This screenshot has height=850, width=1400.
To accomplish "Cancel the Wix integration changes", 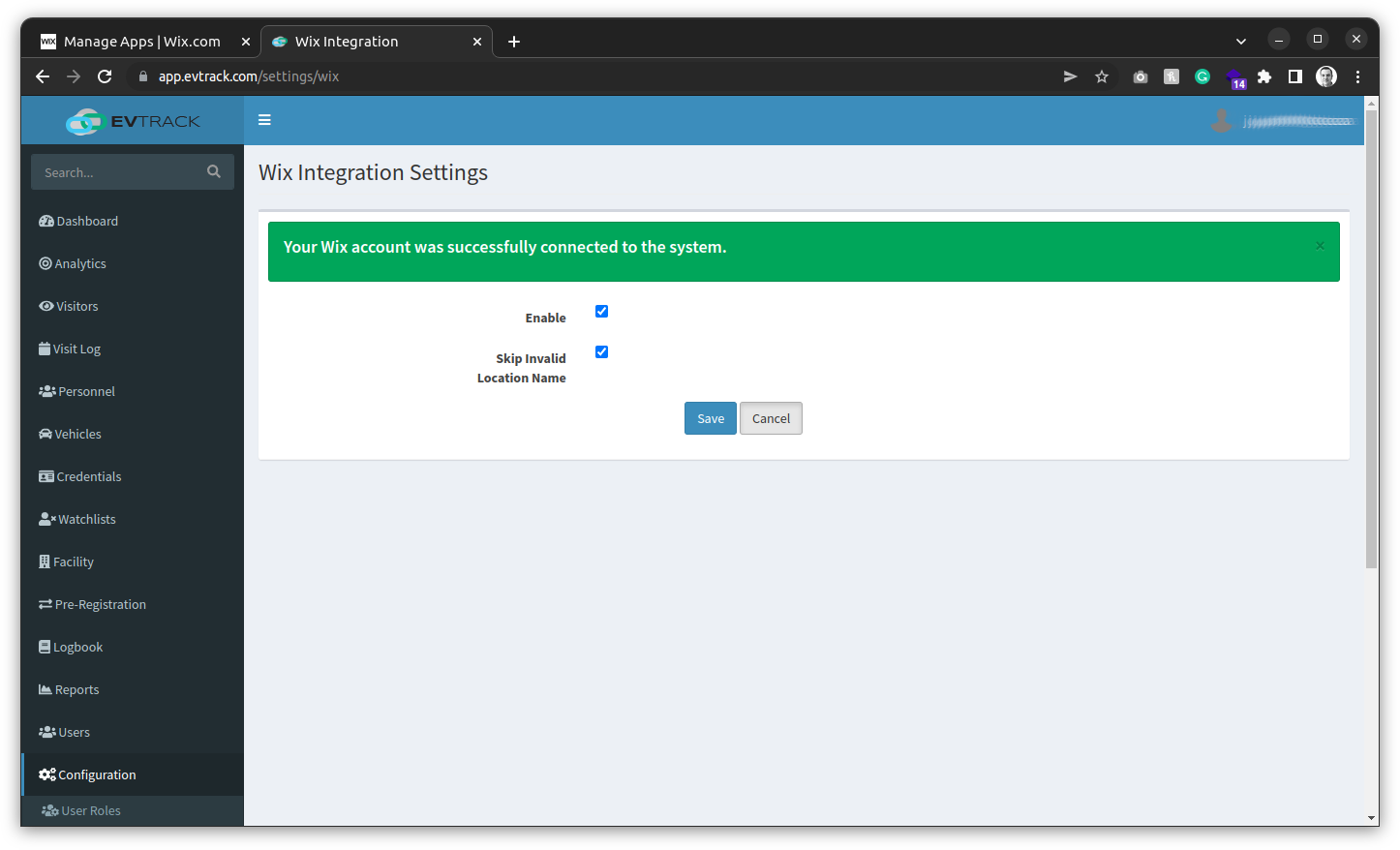I will [771, 418].
